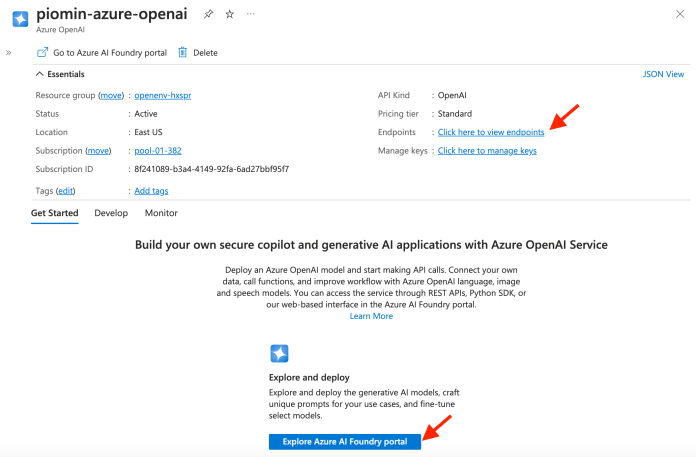The height and width of the screenshot is (457, 696).
Task: Click Add tags link
Action: click(151, 190)
